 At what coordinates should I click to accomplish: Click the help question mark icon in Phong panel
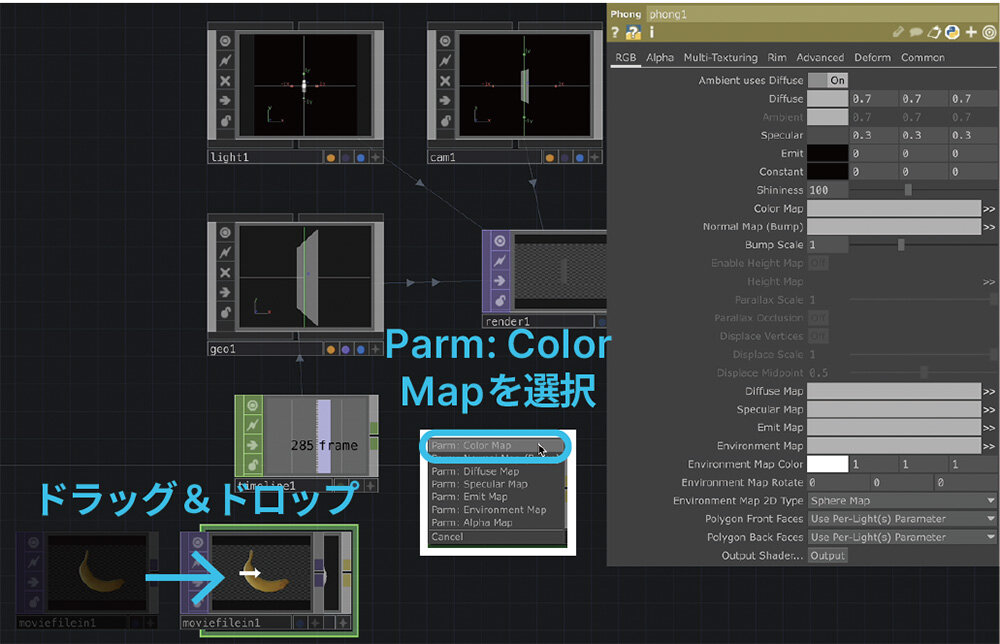point(616,33)
